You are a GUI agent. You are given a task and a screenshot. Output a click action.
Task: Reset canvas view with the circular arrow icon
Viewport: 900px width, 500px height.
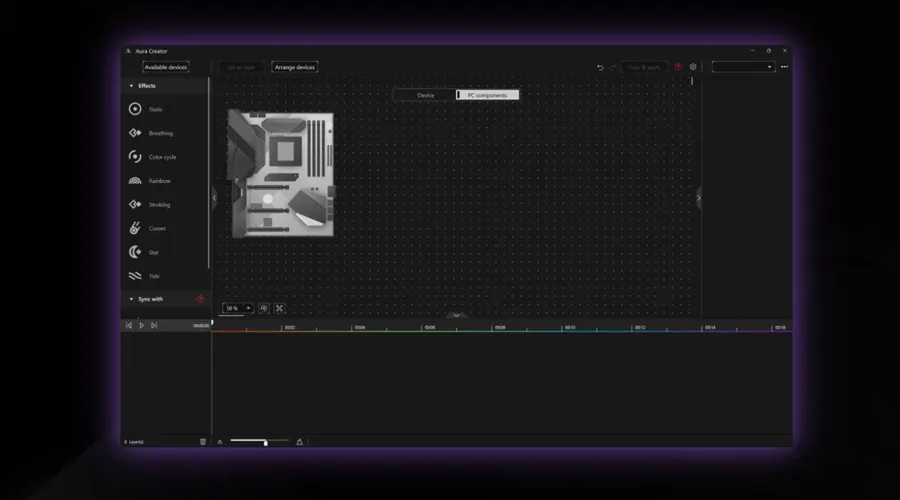coord(263,308)
